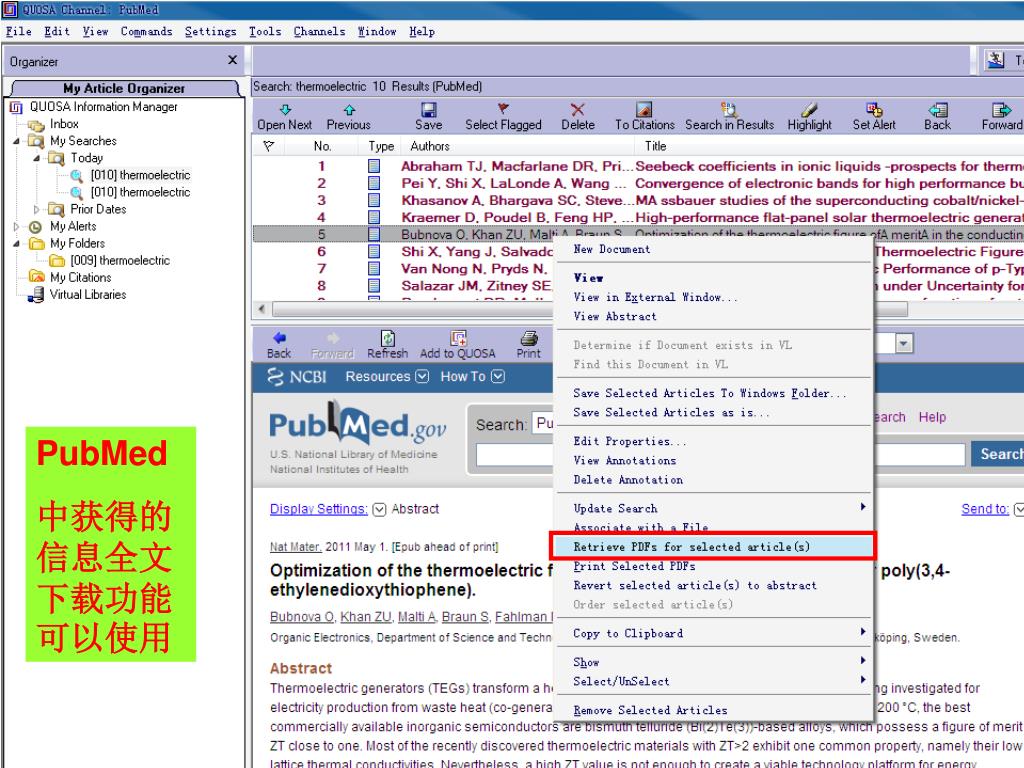Click author link Bubnova O
Screen dimensions: 1024x768
pyautogui.click(x=302, y=616)
